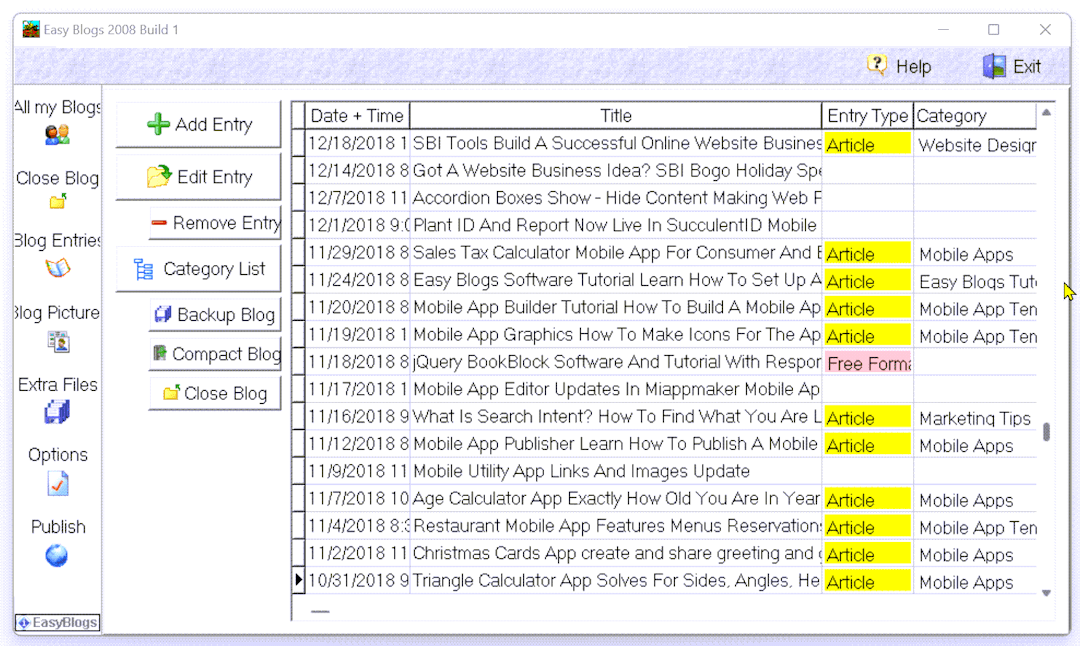Image resolution: width=1080 pixels, height=646 pixels.
Task: Select the 'Plant ID And Report Now Live' entry
Action: [616, 225]
